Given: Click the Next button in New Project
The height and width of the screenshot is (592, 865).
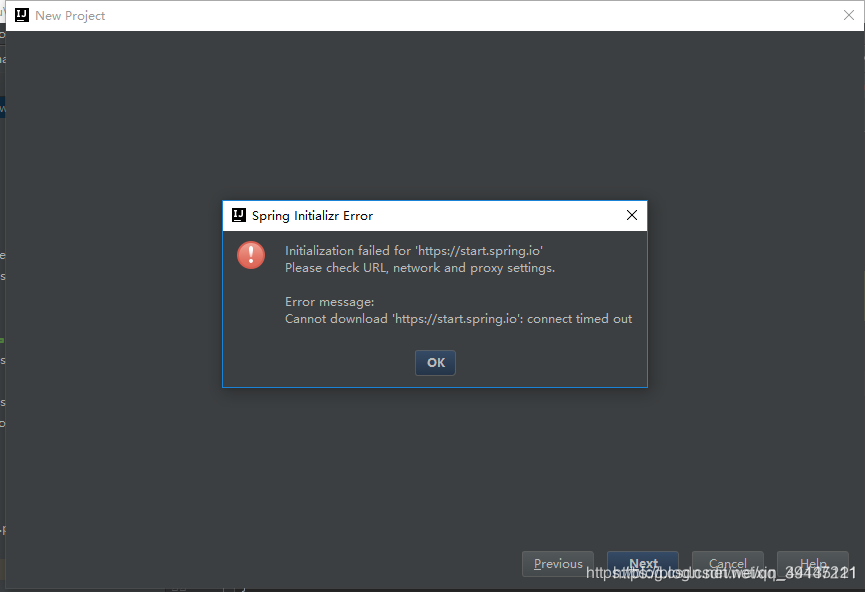Looking at the screenshot, I should tap(643, 564).
